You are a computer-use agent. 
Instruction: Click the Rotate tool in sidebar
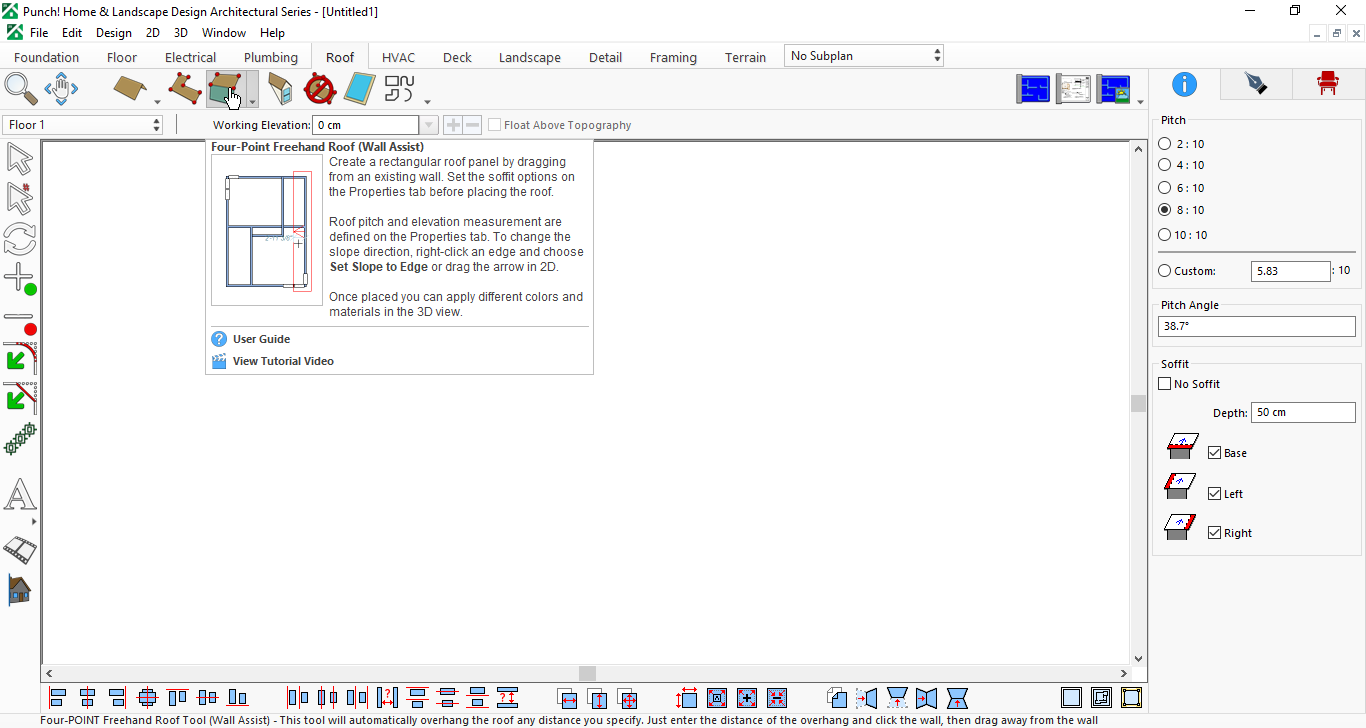(x=20, y=239)
